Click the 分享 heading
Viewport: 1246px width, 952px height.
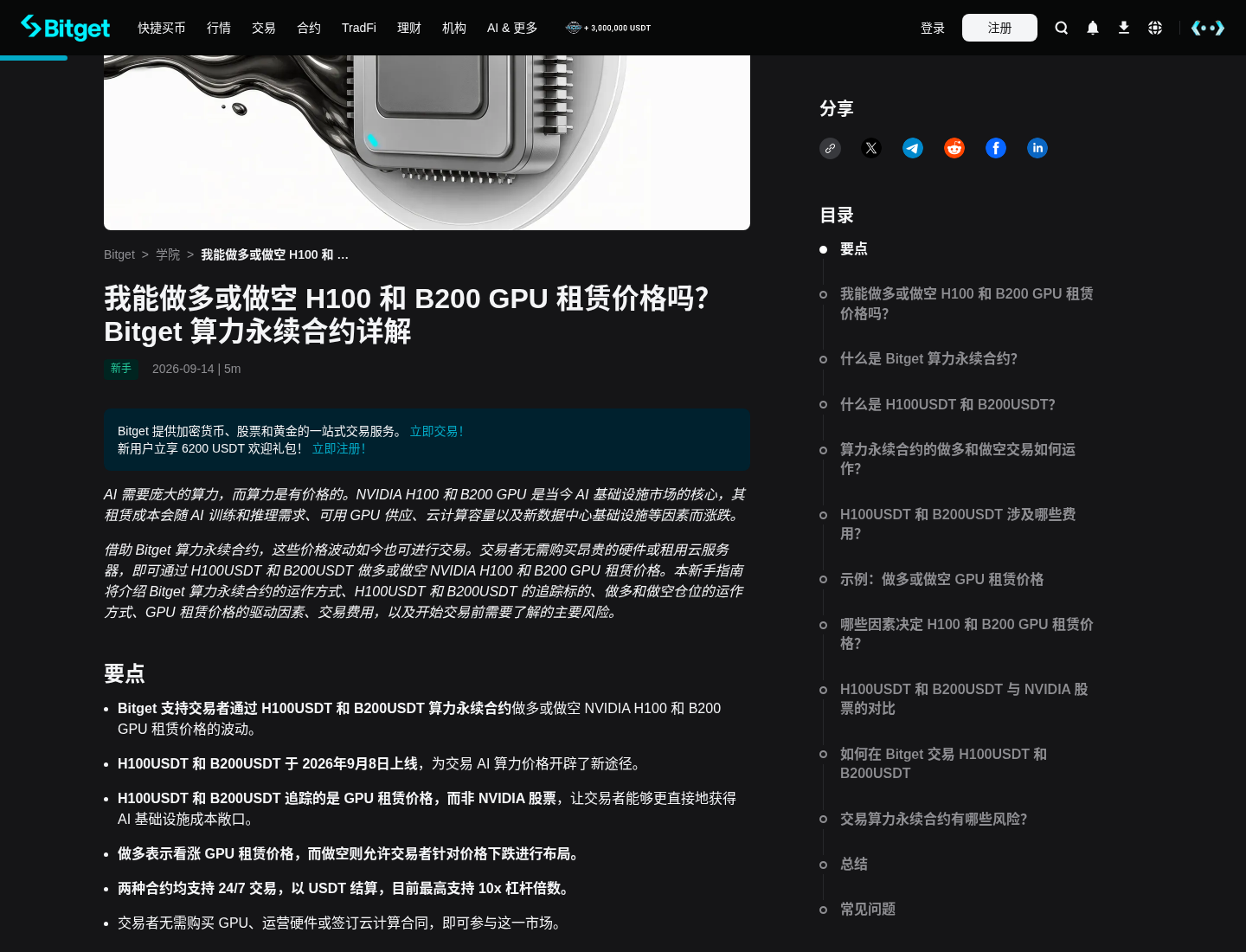point(837,108)
